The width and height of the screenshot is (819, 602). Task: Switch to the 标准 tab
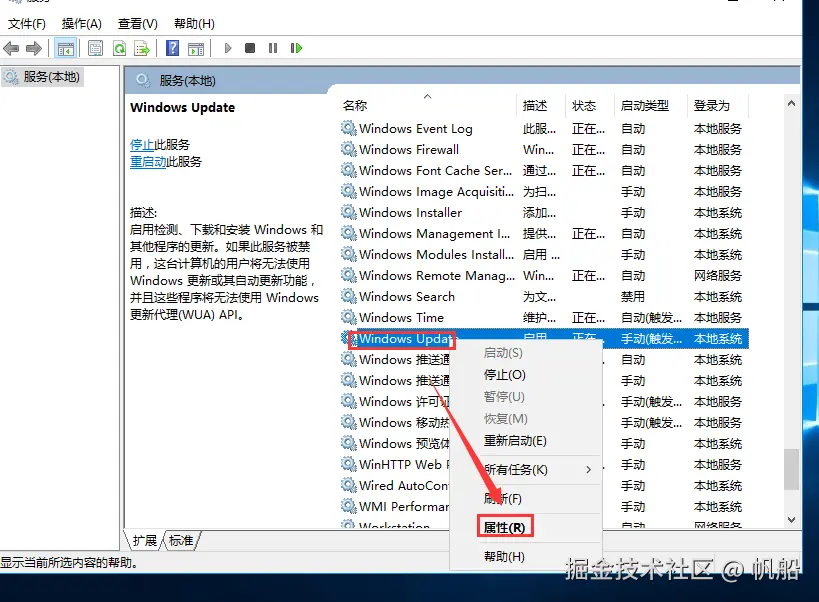181,540
